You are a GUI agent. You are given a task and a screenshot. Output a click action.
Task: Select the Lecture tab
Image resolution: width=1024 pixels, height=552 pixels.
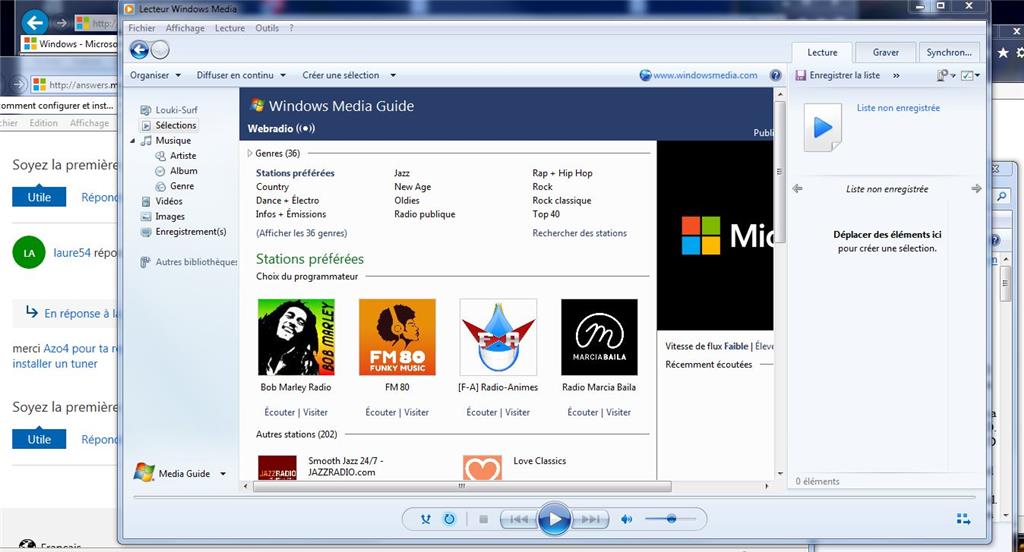pos(822,52)
